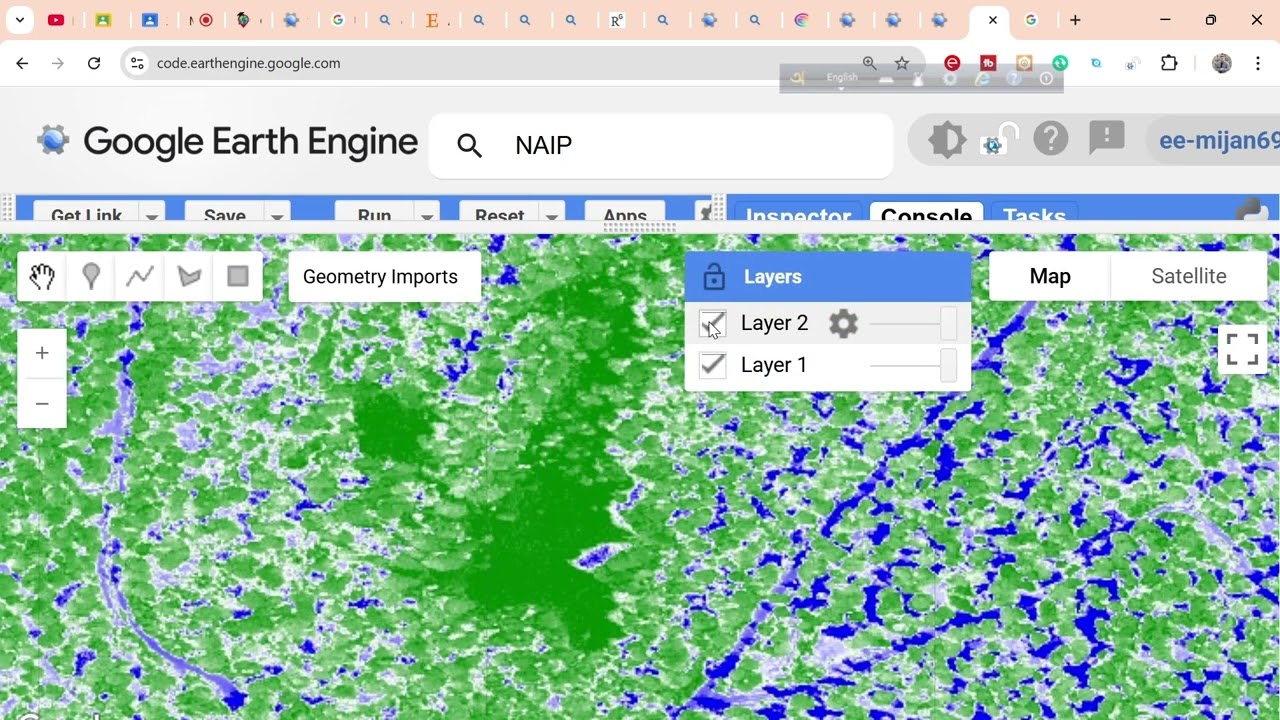Open Layer 2 visualization settings gear
The height and width of the screenshot is (720, 1280).
tap(844, 323)
